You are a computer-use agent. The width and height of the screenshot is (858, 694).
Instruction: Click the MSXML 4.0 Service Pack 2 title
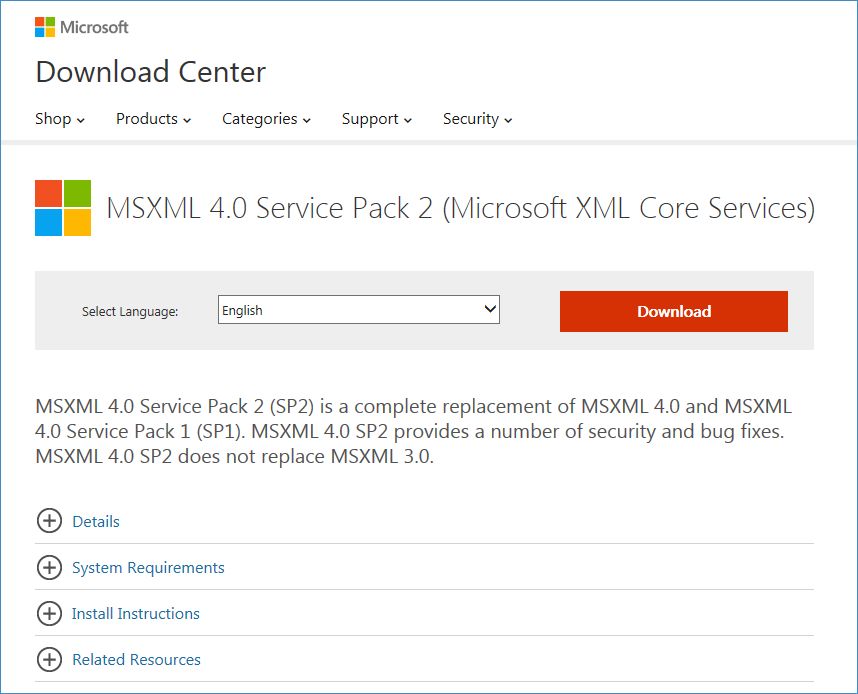click(x=460, y=209)
